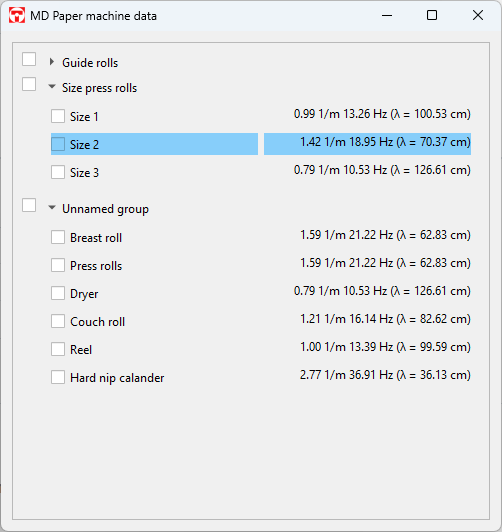Select the Hard nip calander row
The height and width of the screenshot is (532, 502).
pos(261,377)
